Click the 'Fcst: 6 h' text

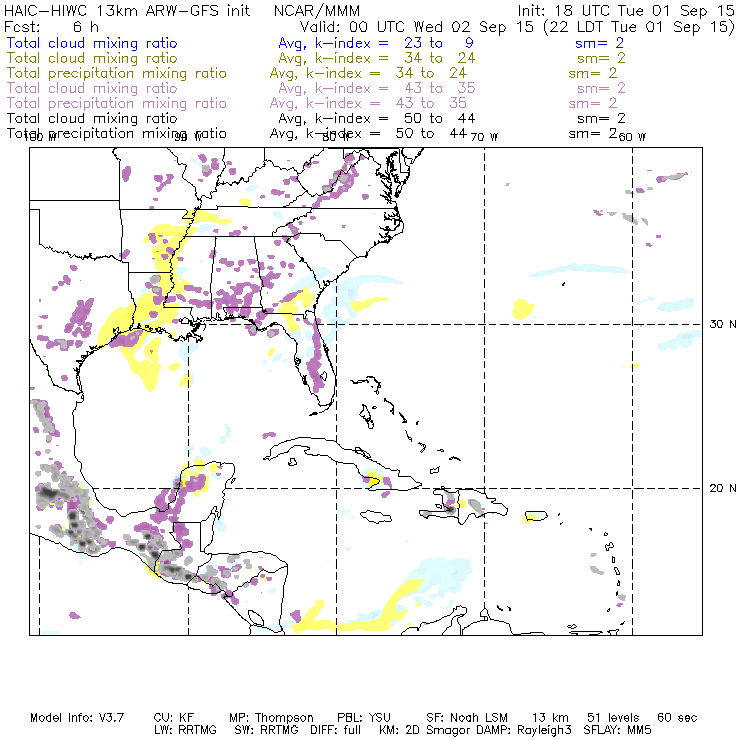click(x=51, y=26)
